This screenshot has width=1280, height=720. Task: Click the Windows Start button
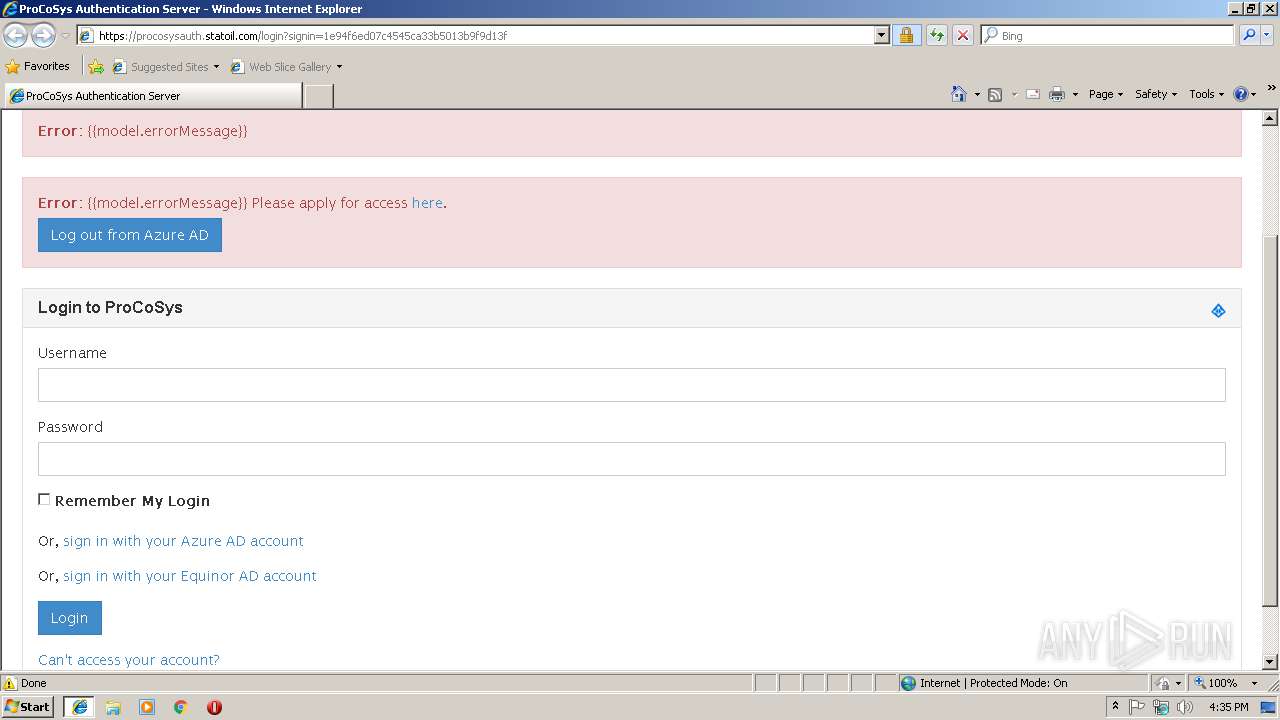(27, 707)
